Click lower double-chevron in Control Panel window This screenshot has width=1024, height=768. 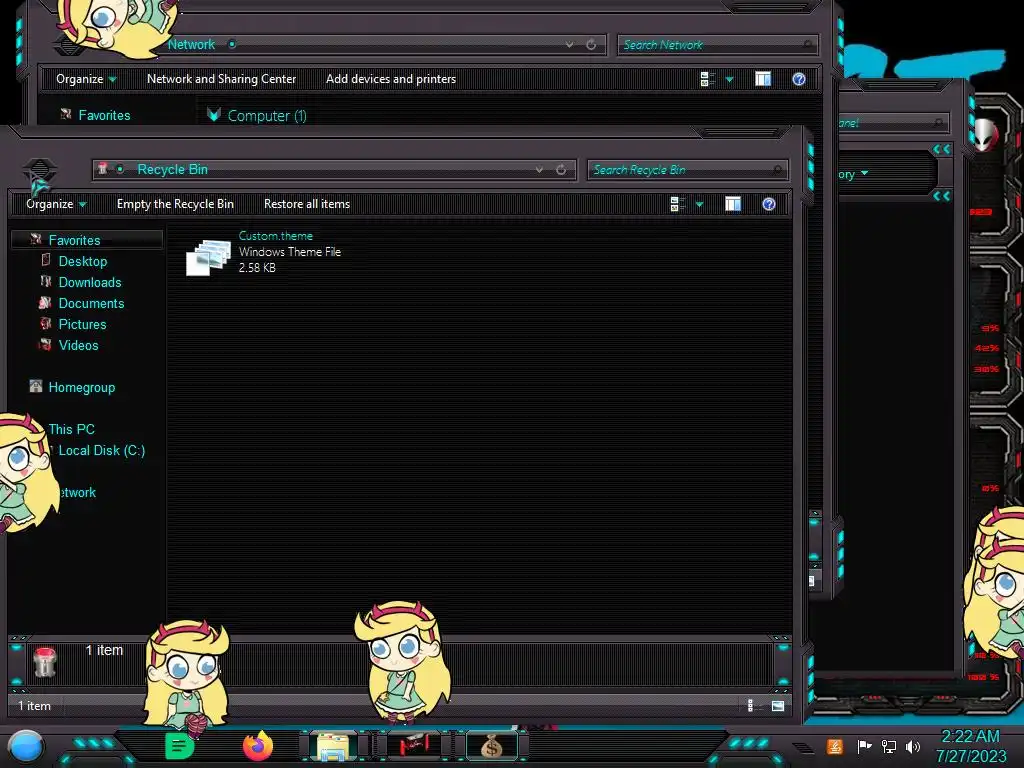942,196
